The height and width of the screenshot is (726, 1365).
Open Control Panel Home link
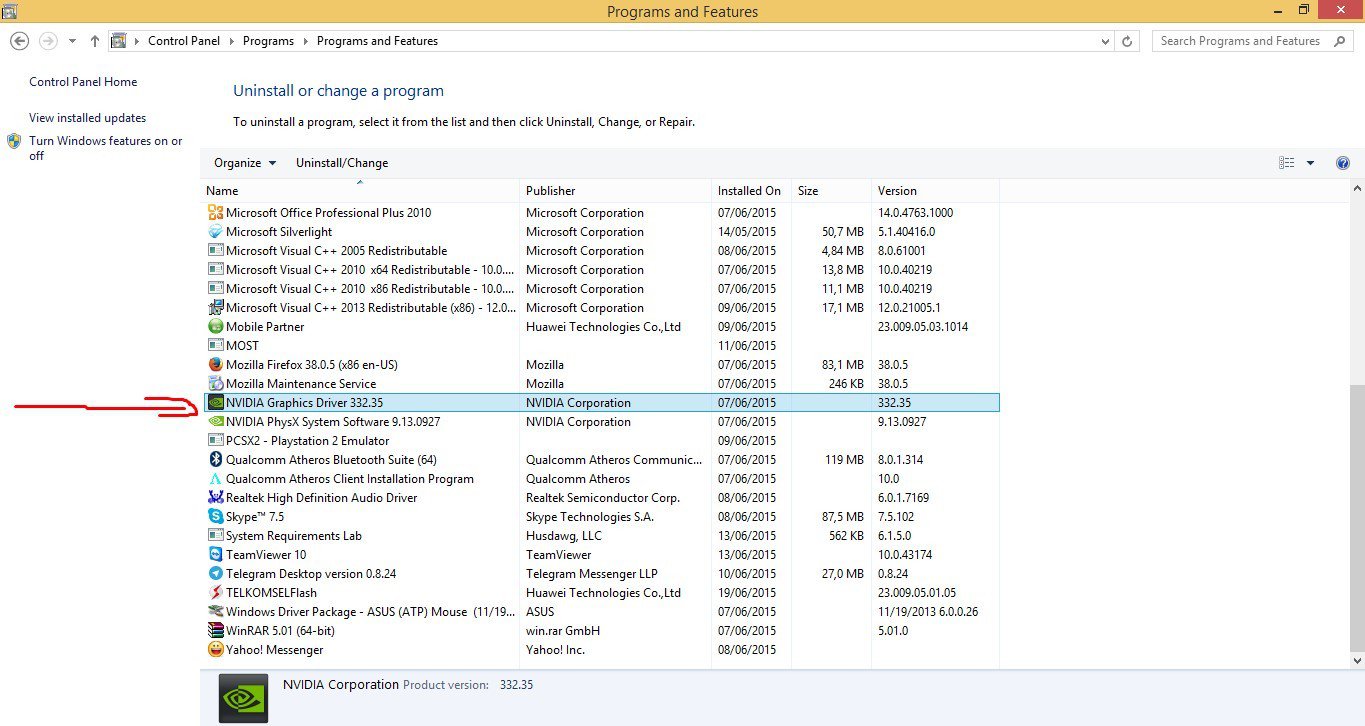(x=83, y=82)
